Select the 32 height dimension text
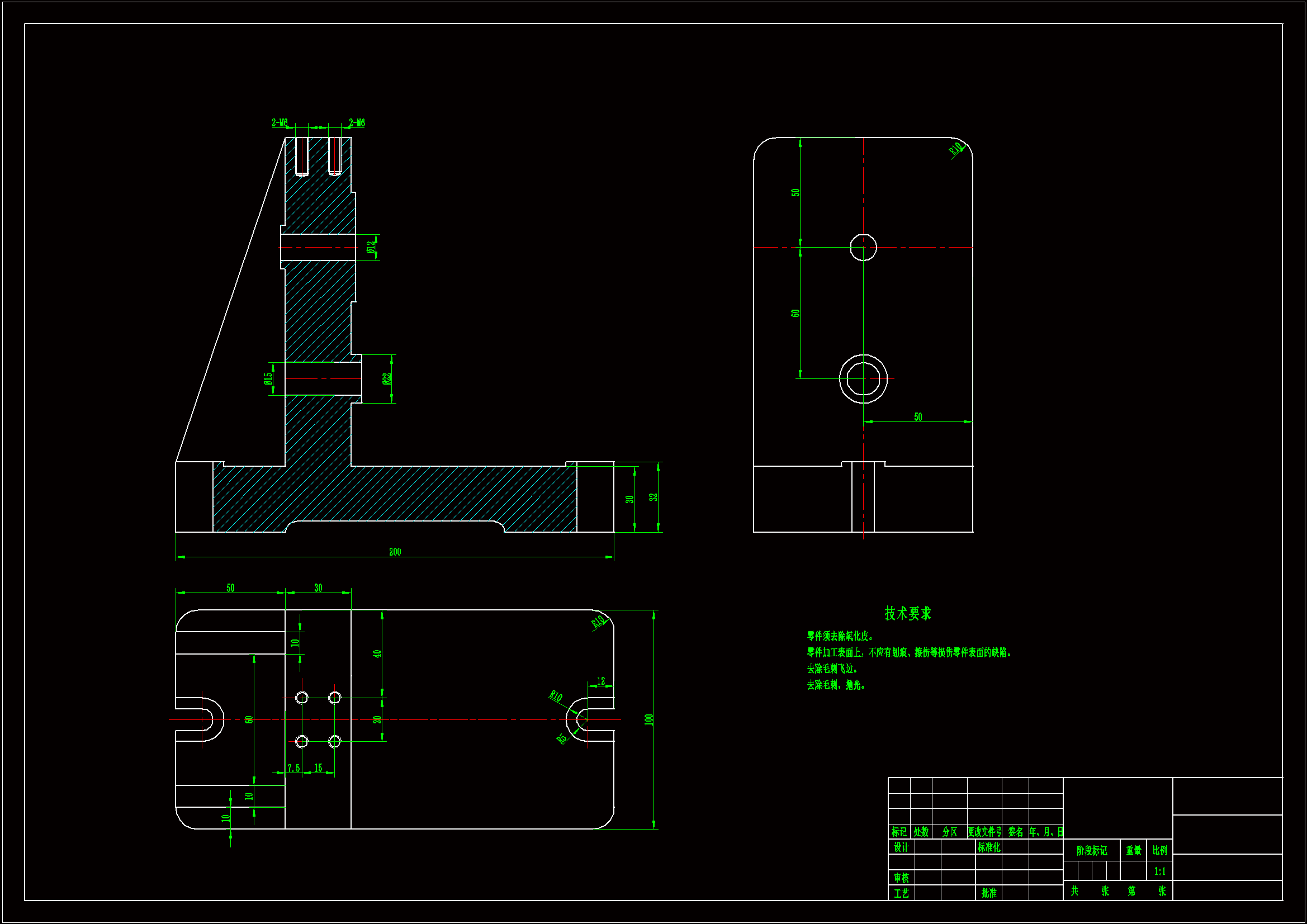 coord(653,497)
